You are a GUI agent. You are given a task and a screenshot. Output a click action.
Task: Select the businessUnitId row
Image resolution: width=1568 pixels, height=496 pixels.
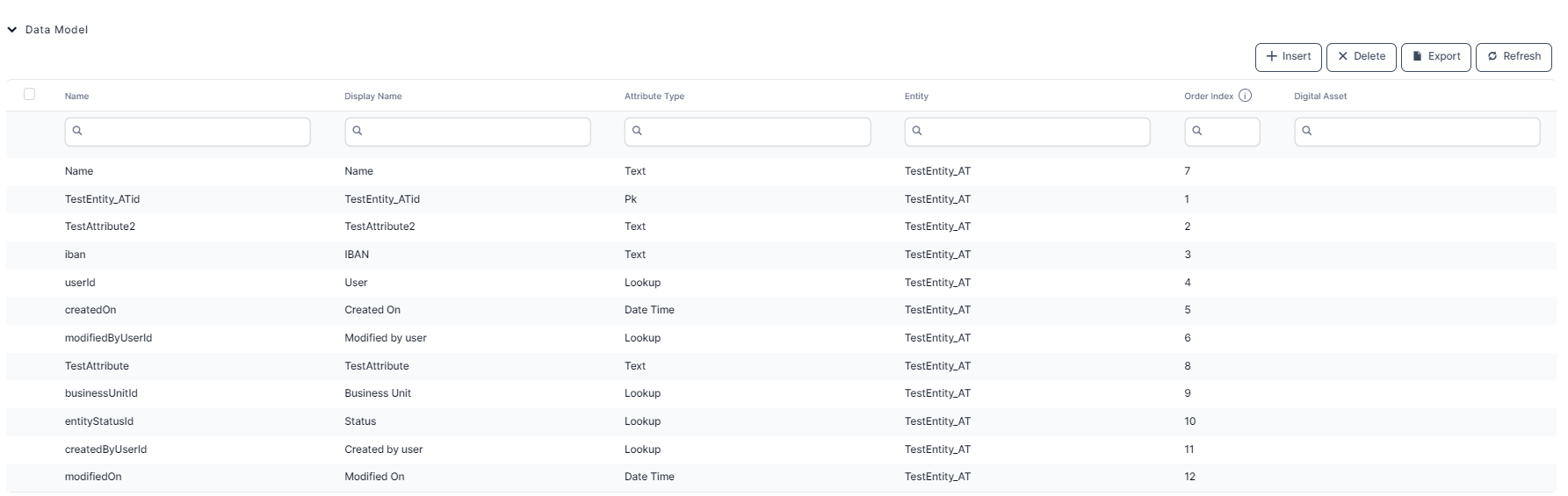point(101,393)
